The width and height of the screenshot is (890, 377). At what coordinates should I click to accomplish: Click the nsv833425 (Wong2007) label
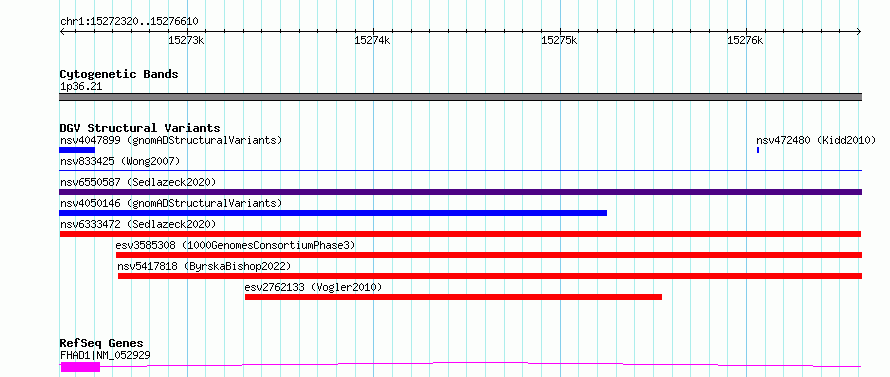pos(120,162)
